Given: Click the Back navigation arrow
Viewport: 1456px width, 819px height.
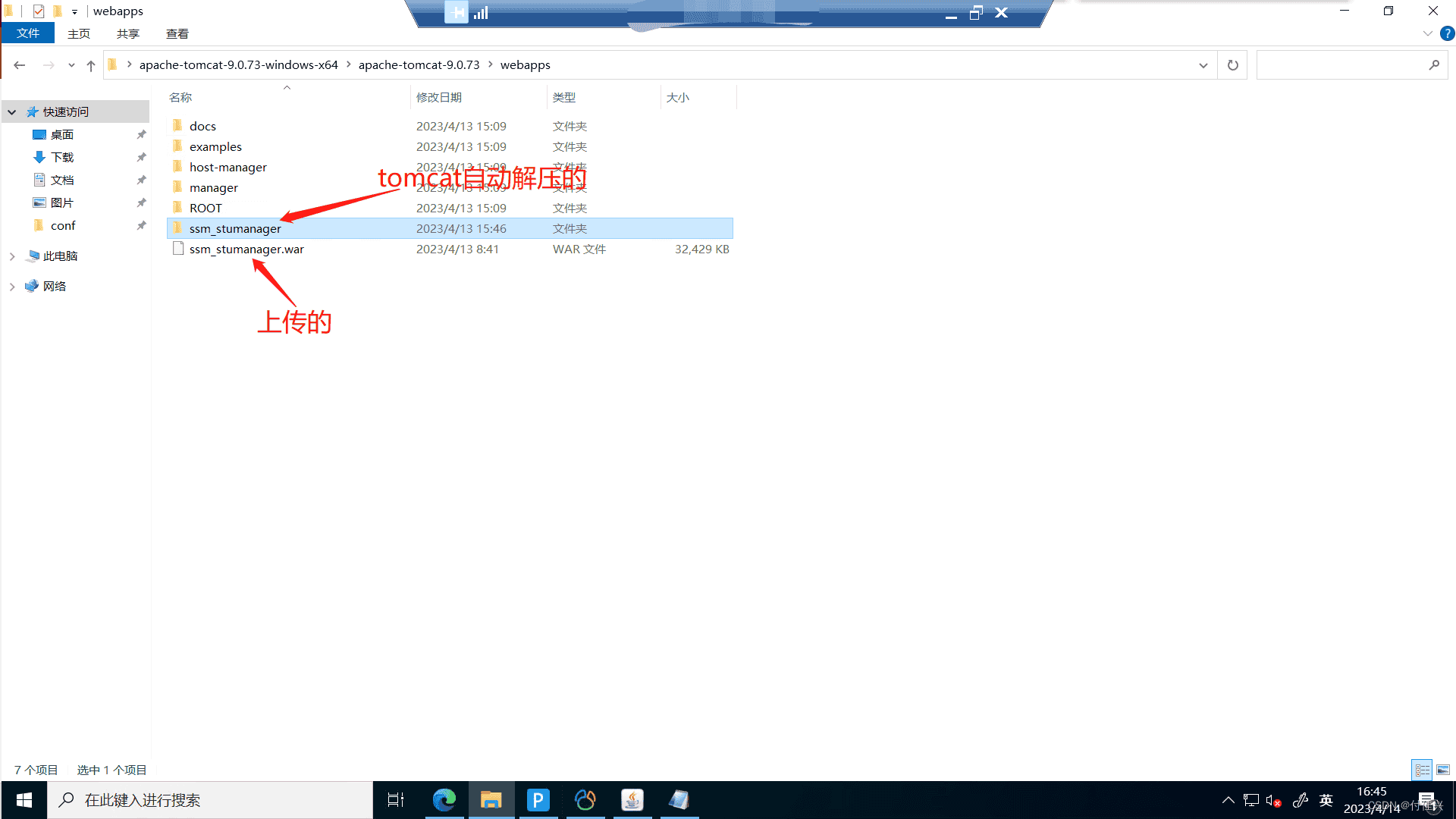Looking at the screenshot, I should pos(20,65).
